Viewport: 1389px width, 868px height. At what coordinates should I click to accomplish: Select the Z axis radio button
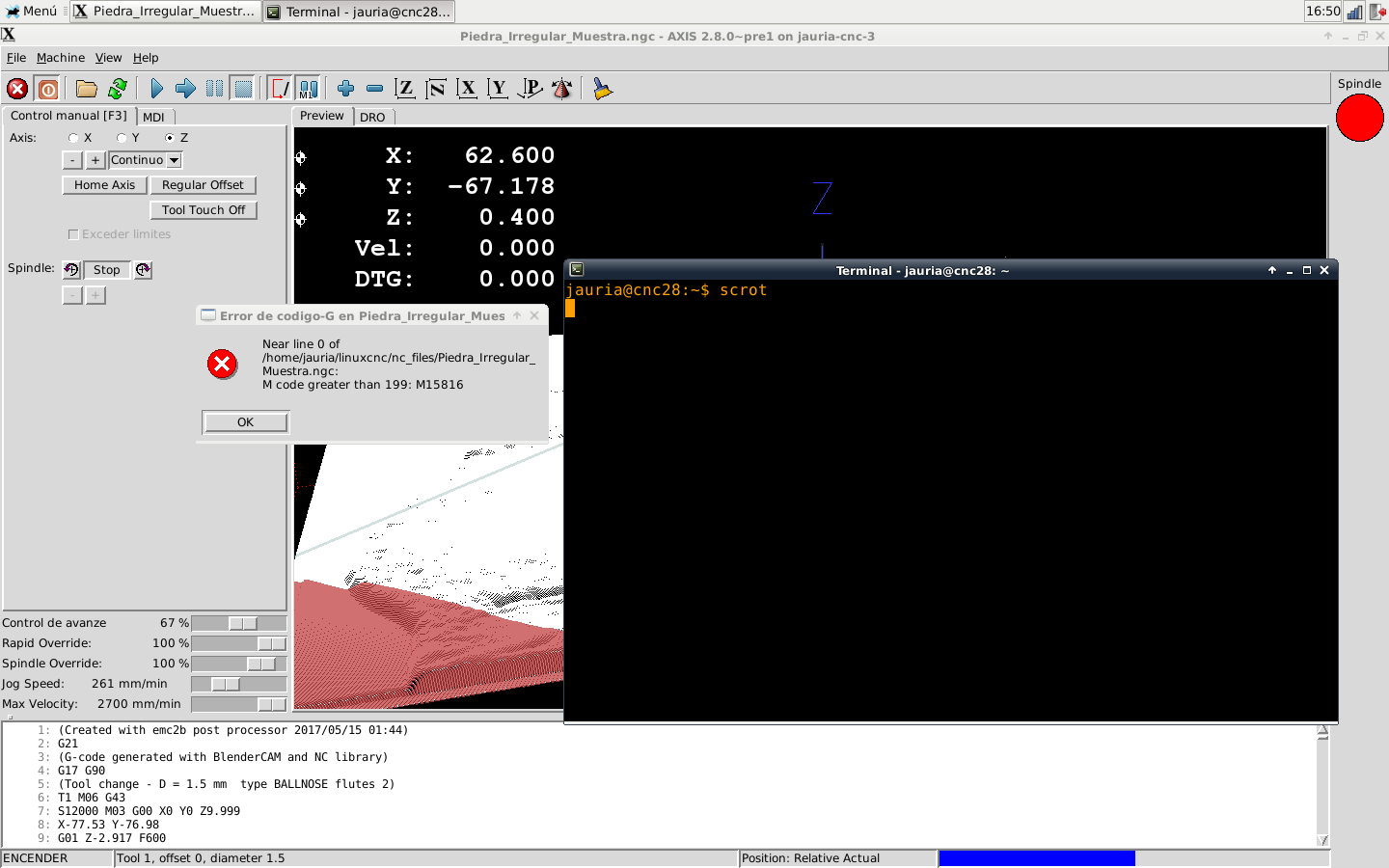click(x=170, y=138)
